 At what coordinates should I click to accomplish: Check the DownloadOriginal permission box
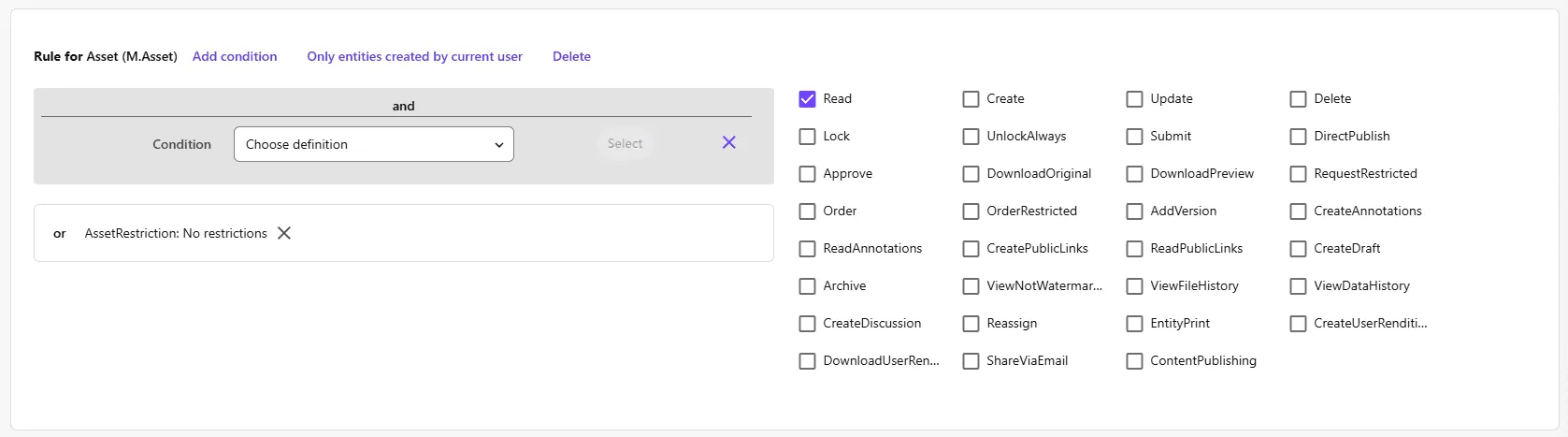971,174
